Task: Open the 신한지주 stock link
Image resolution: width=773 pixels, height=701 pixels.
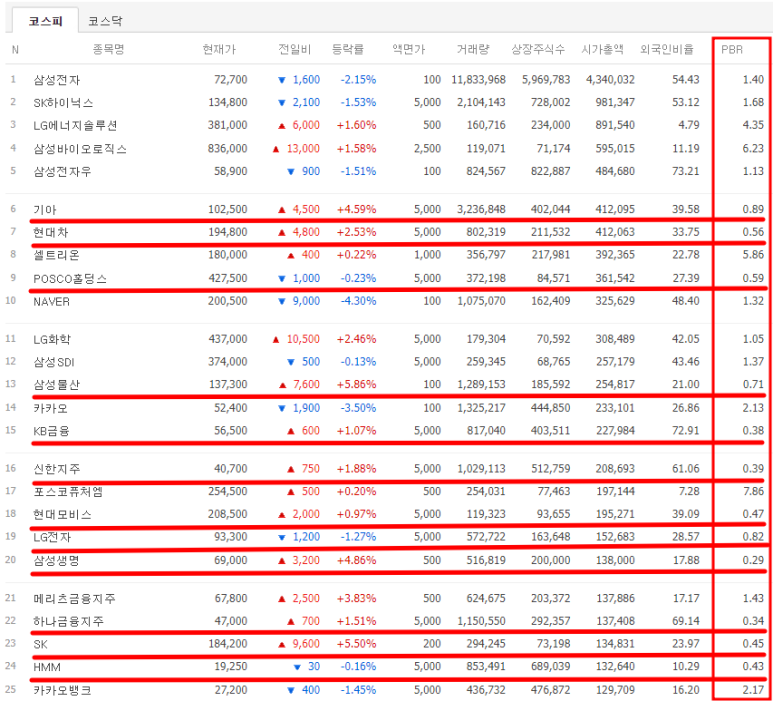Action: [57, 469]
